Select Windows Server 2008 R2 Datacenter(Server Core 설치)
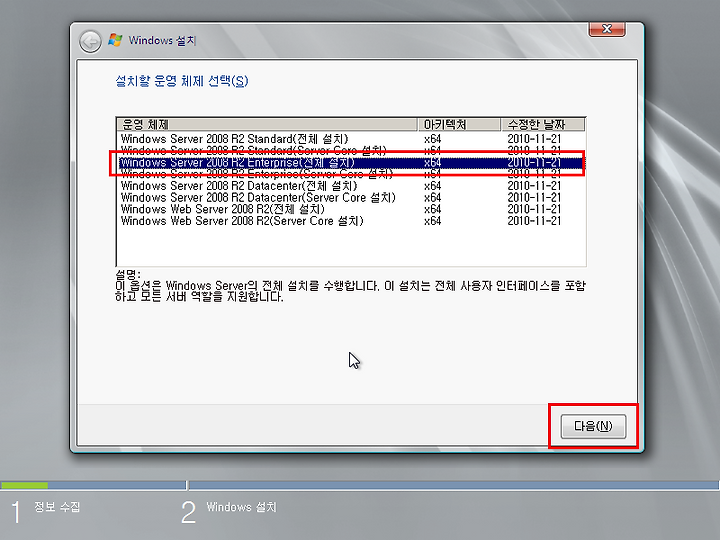The width and height of the screenshot is (720, 540). (351, 197)
